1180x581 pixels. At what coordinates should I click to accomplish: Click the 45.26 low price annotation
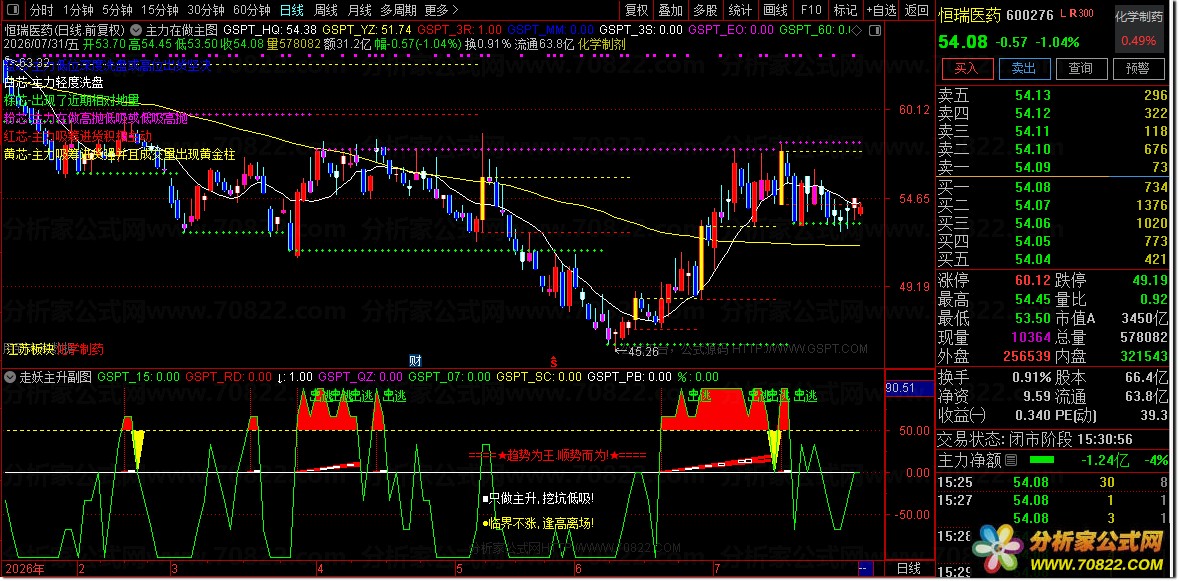[x=636, y=350]
